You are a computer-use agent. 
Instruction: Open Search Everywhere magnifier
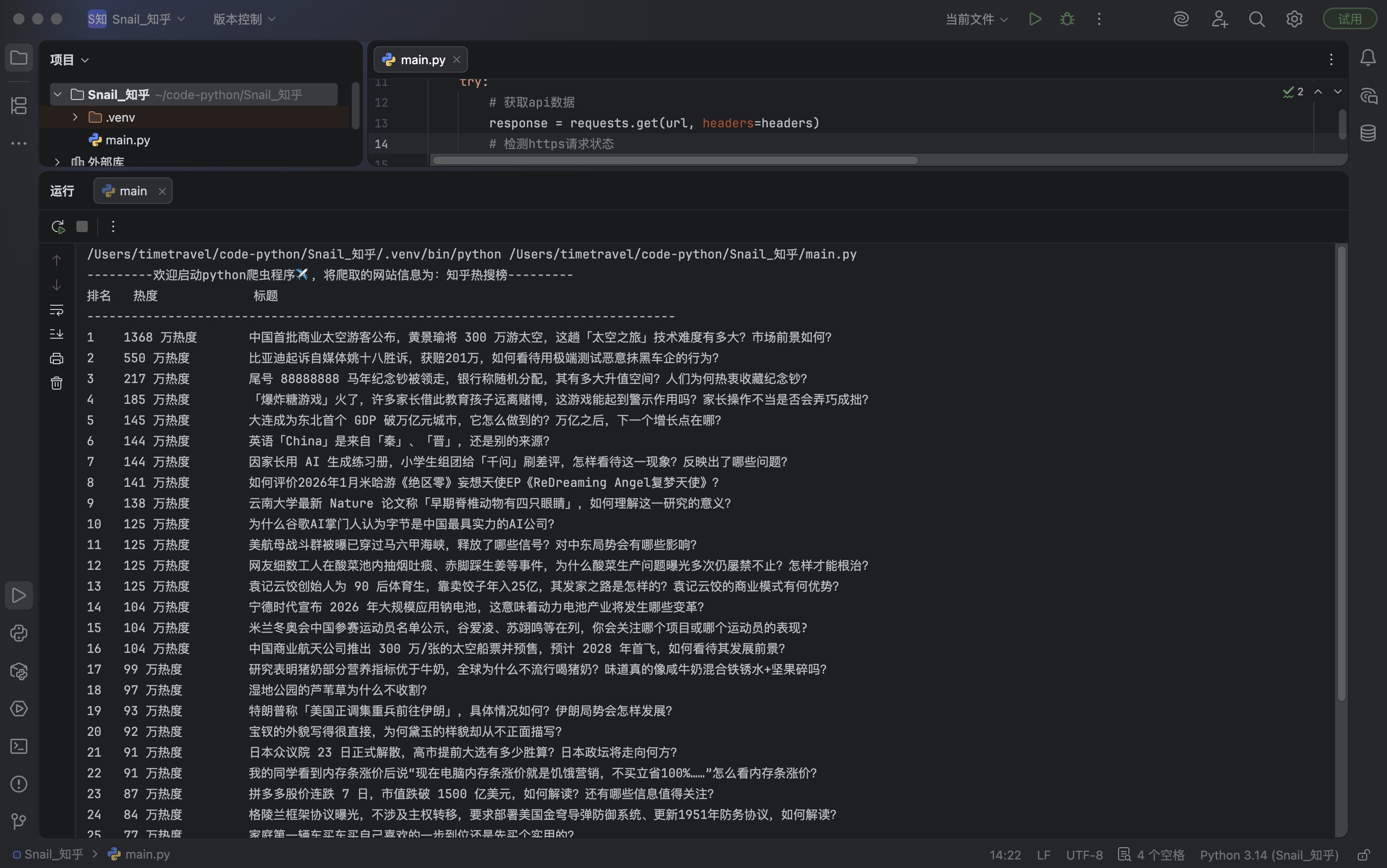click(1257, 19)
